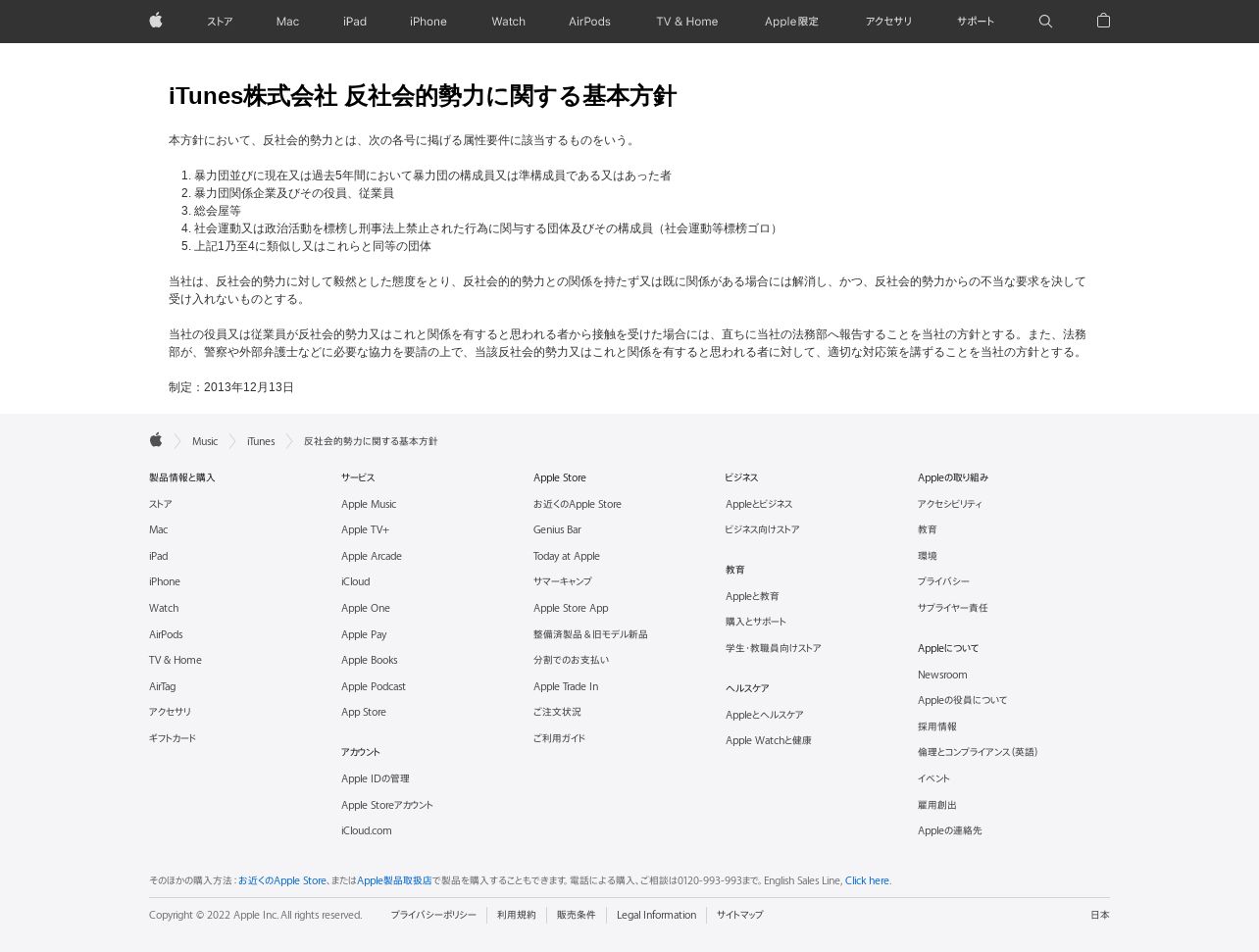Open Apple Books in the footer
1259x952 pixels.
click(x=370, y=660)
